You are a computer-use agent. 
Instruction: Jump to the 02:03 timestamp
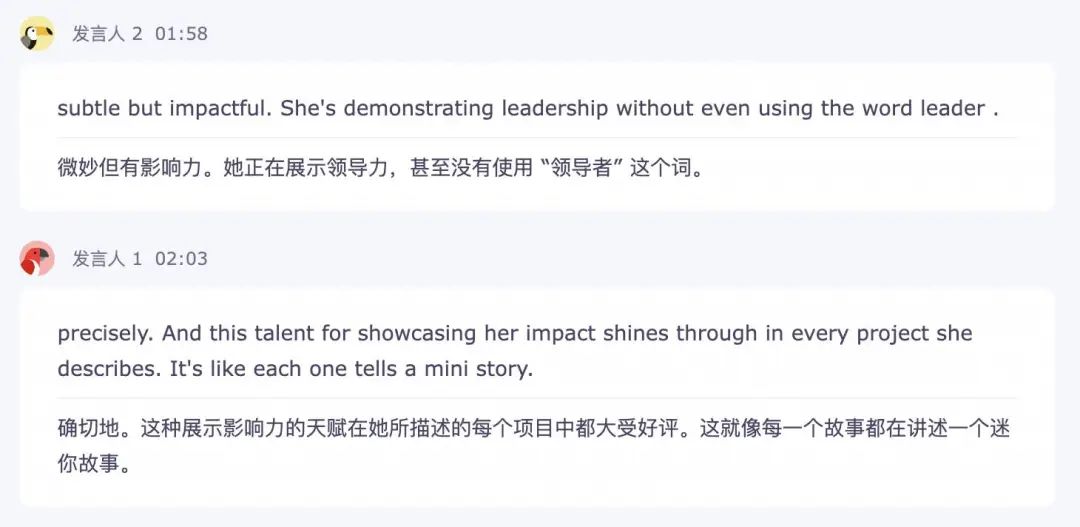(x=181, y=259)
